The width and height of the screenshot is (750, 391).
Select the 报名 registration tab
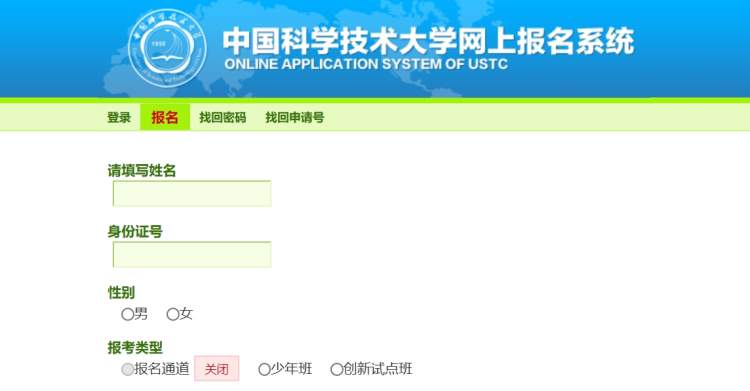tap(165, 117)
